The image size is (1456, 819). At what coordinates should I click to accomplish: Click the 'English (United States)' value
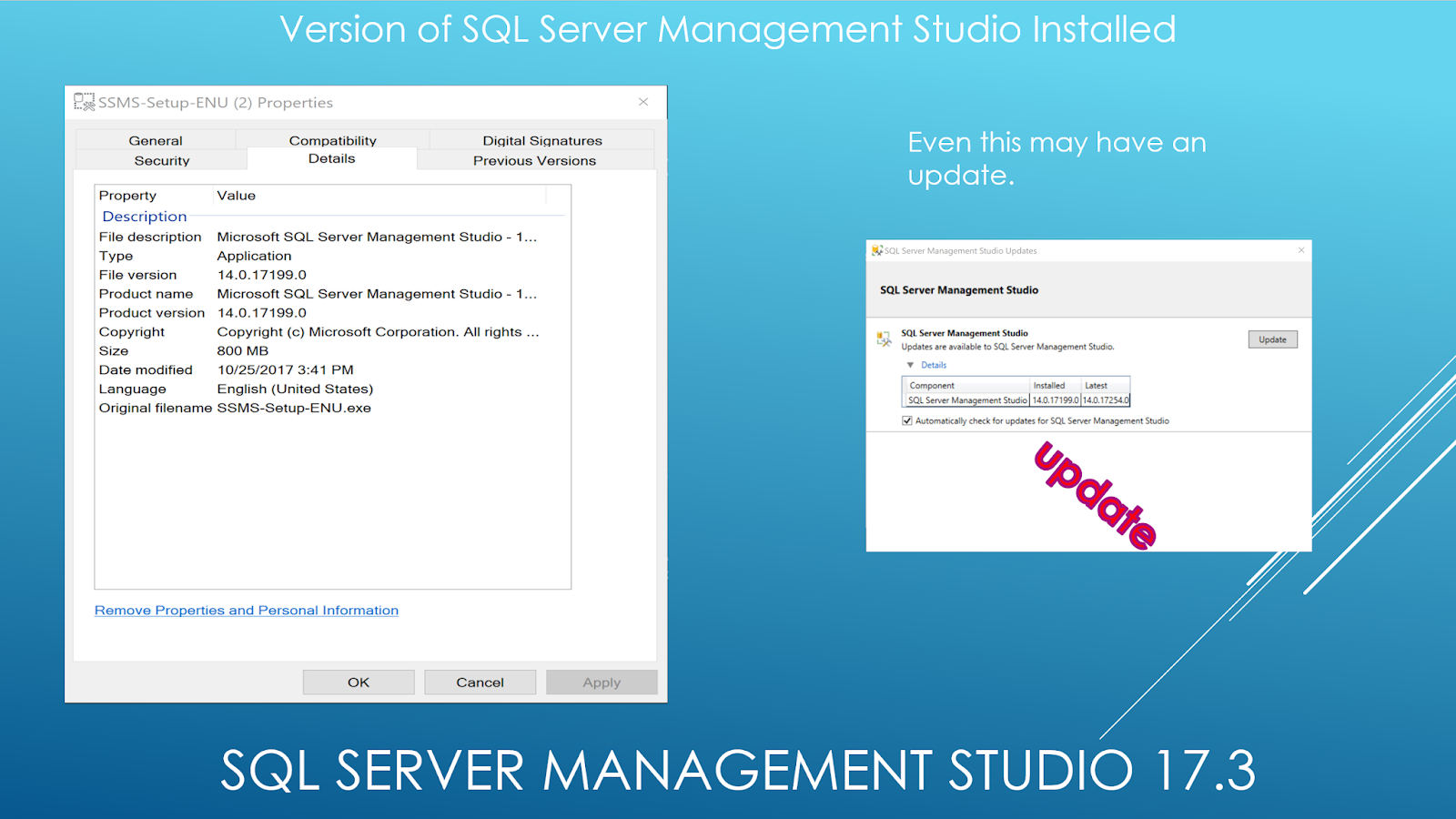coord(295,389)
